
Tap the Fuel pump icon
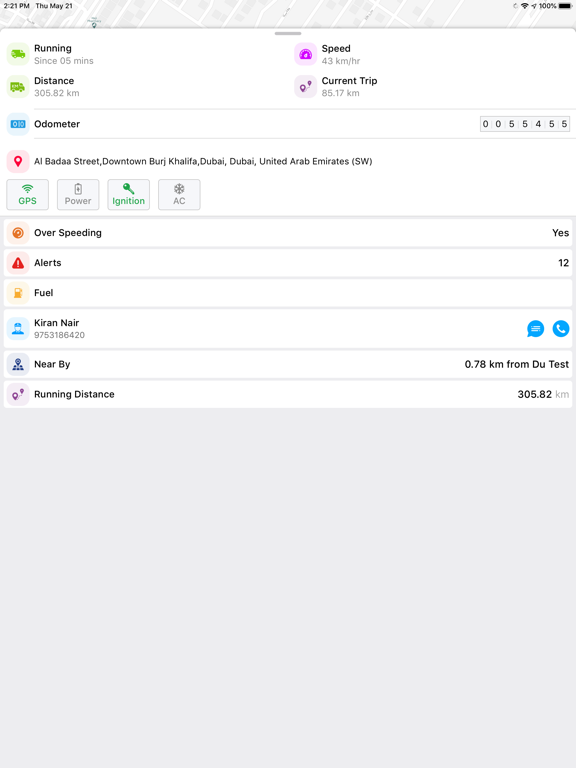click(x=18, y=293)
